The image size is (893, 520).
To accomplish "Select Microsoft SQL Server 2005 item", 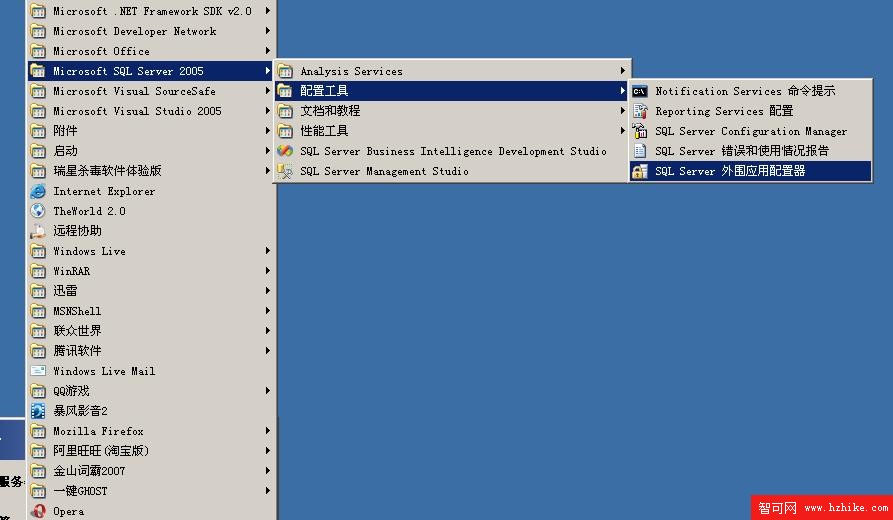I will tap(151, 71).
